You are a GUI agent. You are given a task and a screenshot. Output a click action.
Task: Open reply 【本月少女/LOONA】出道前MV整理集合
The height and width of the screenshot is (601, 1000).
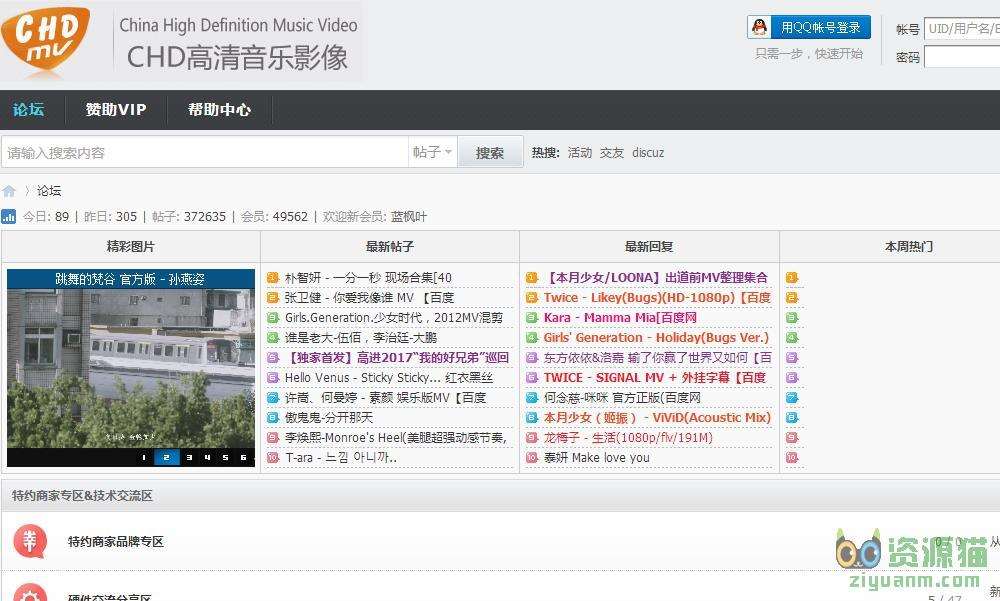656,278
